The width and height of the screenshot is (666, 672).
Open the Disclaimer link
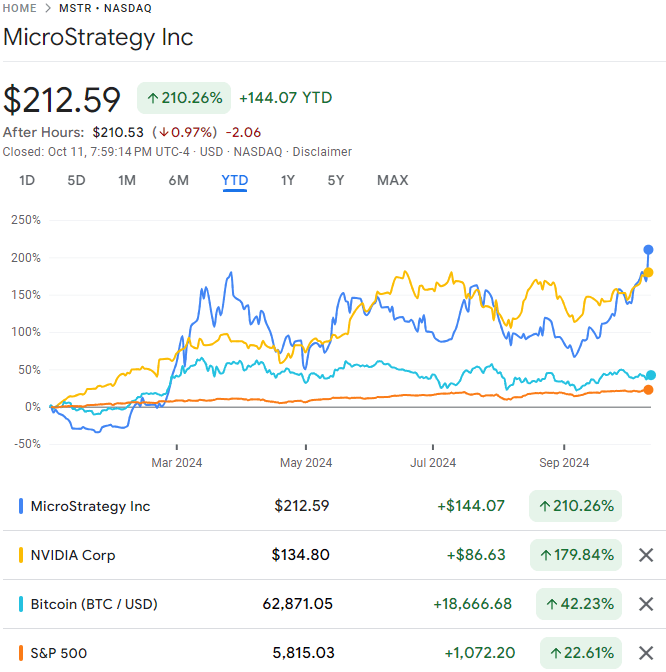point(322,152)
